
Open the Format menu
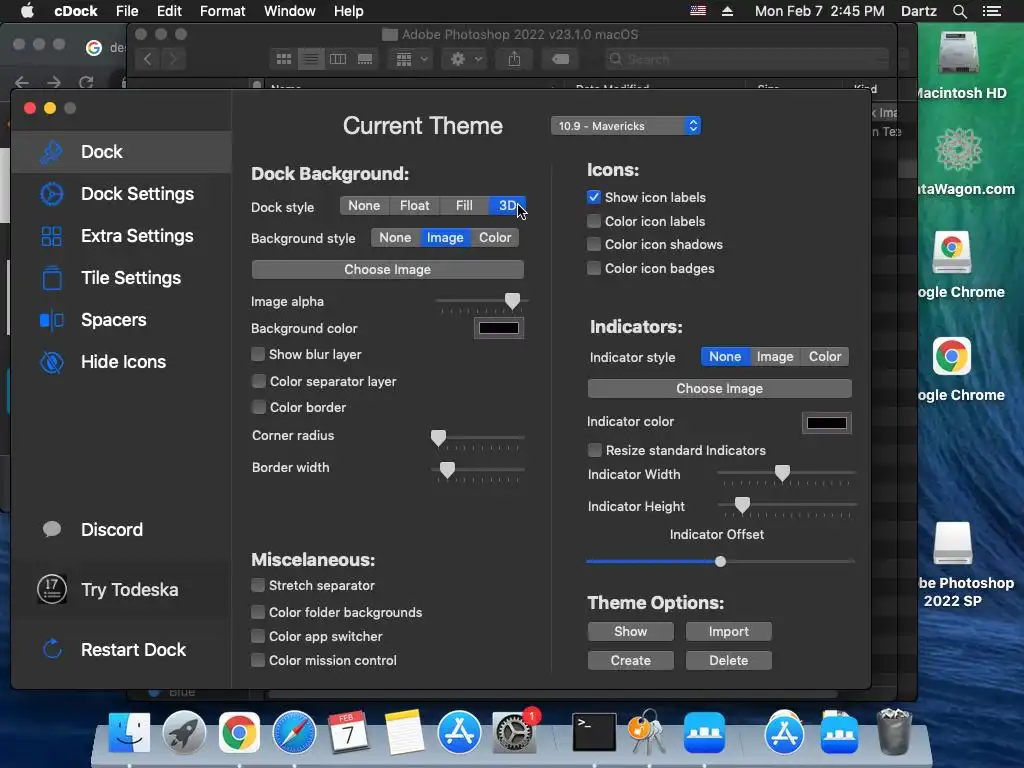click(x=222, y=11)
